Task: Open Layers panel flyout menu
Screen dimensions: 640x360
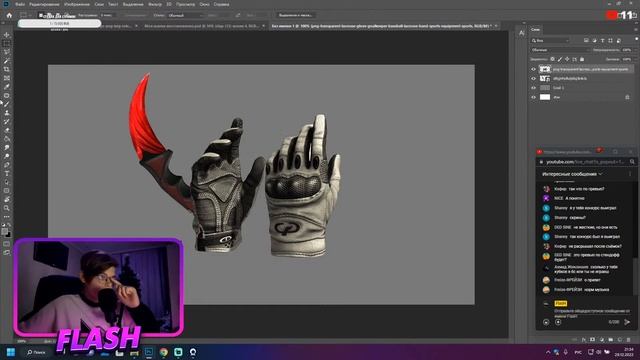Action: (636, 29)
